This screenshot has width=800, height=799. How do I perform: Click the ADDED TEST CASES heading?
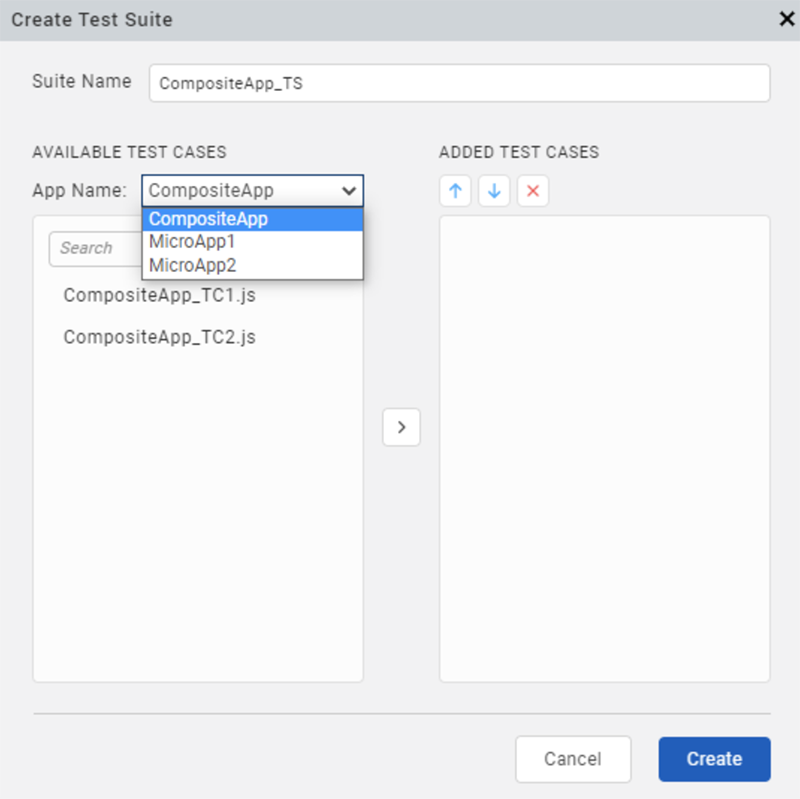(x=519, y=152)
